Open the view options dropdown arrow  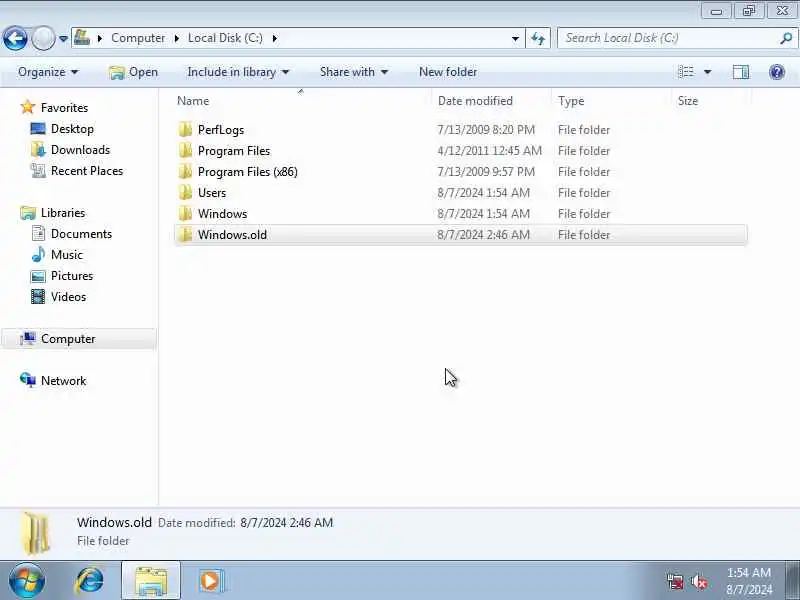[708, 72]
